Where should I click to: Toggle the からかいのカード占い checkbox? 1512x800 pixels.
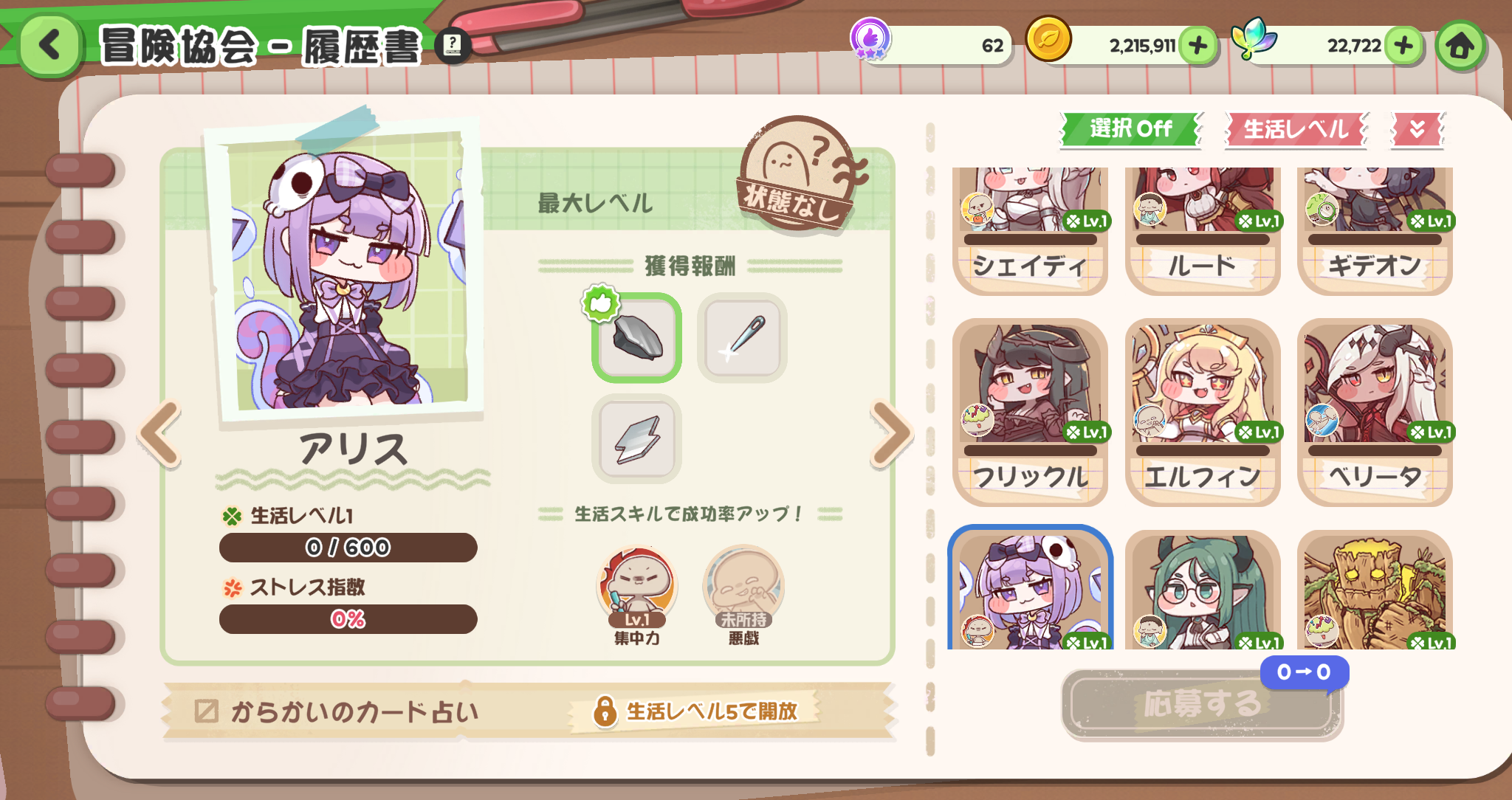tap(206, 711)
